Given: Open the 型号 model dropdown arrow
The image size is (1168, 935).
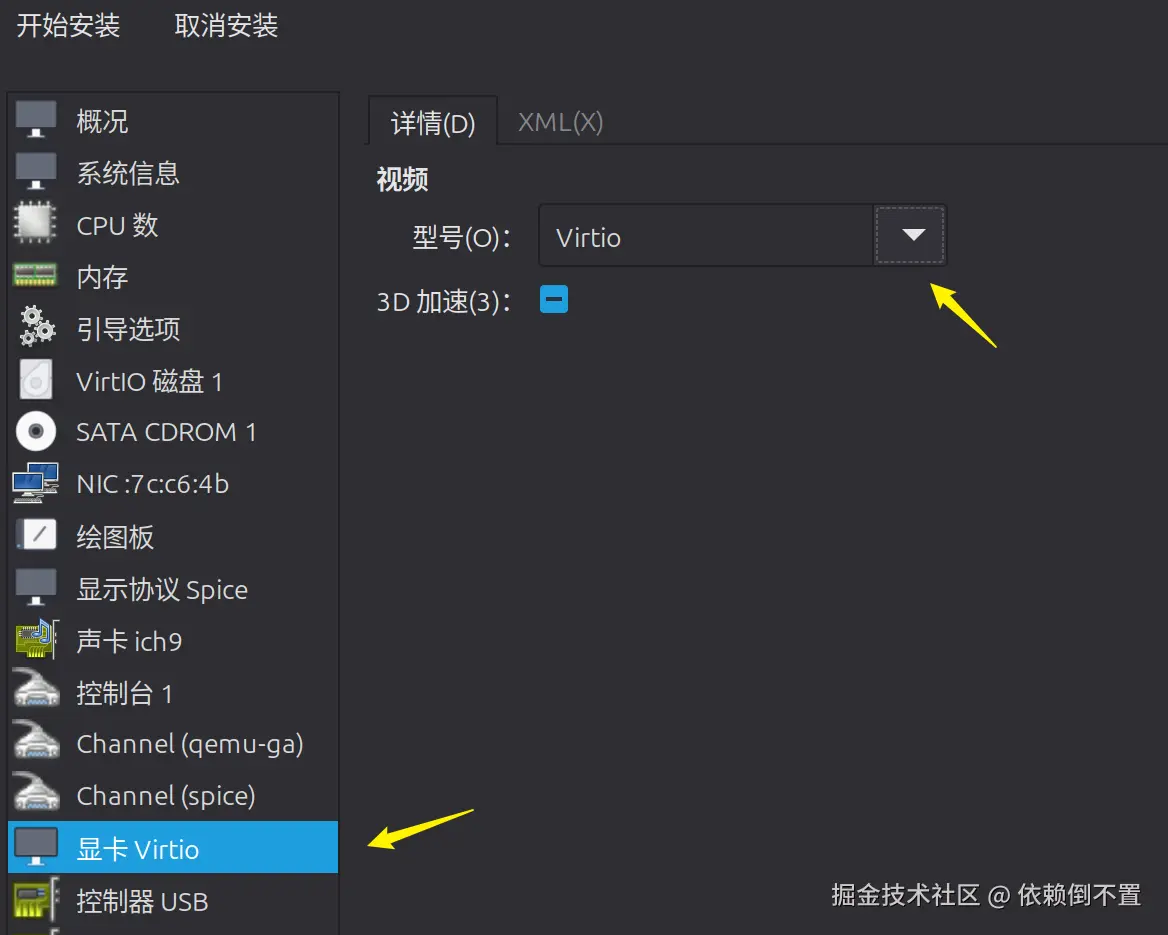Looking at the screenshot, I should pos(910,235).
